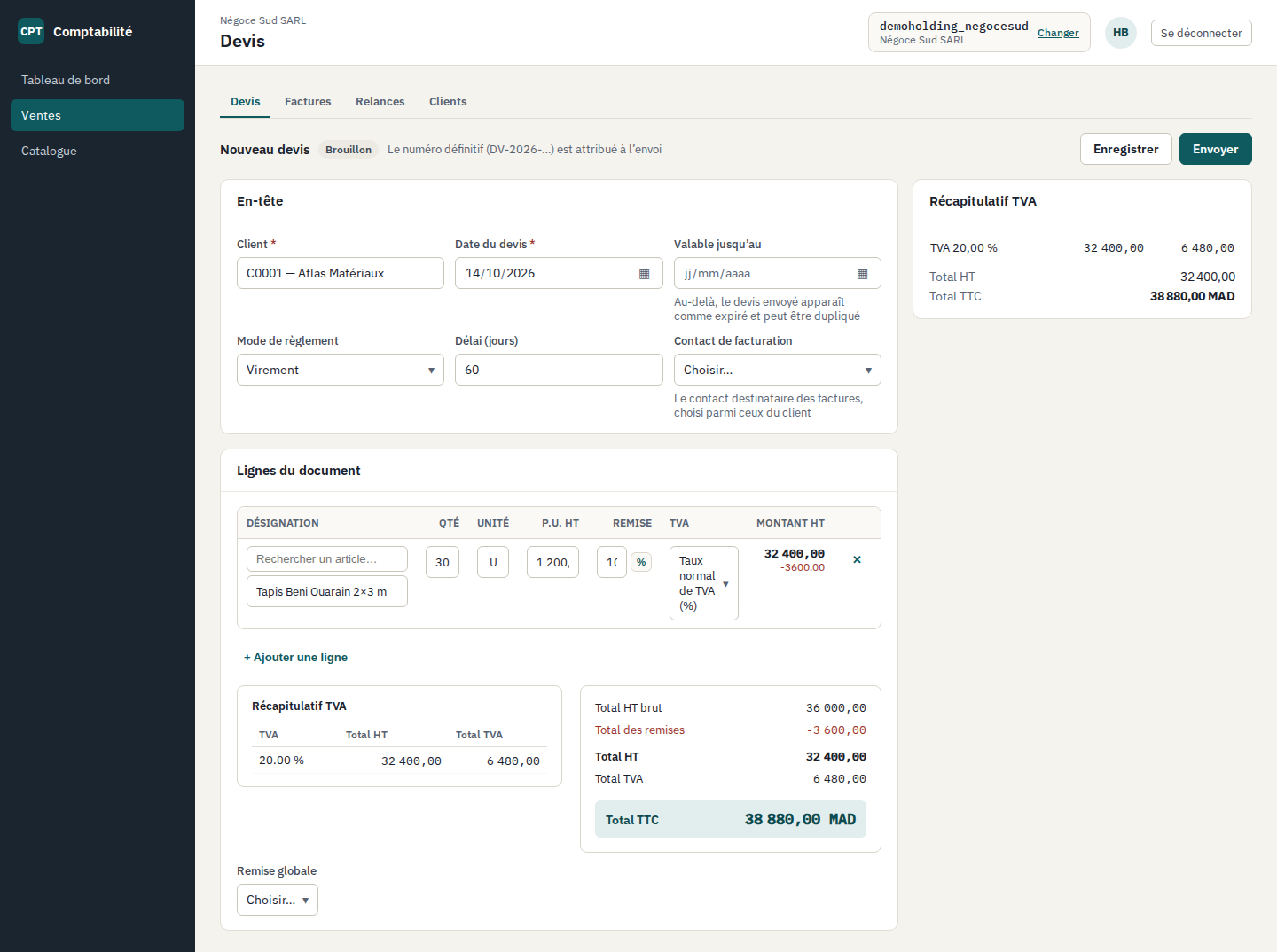Go to Tableau de bord
Viewport: 1277px width, 952px height.
coord(98,80)
